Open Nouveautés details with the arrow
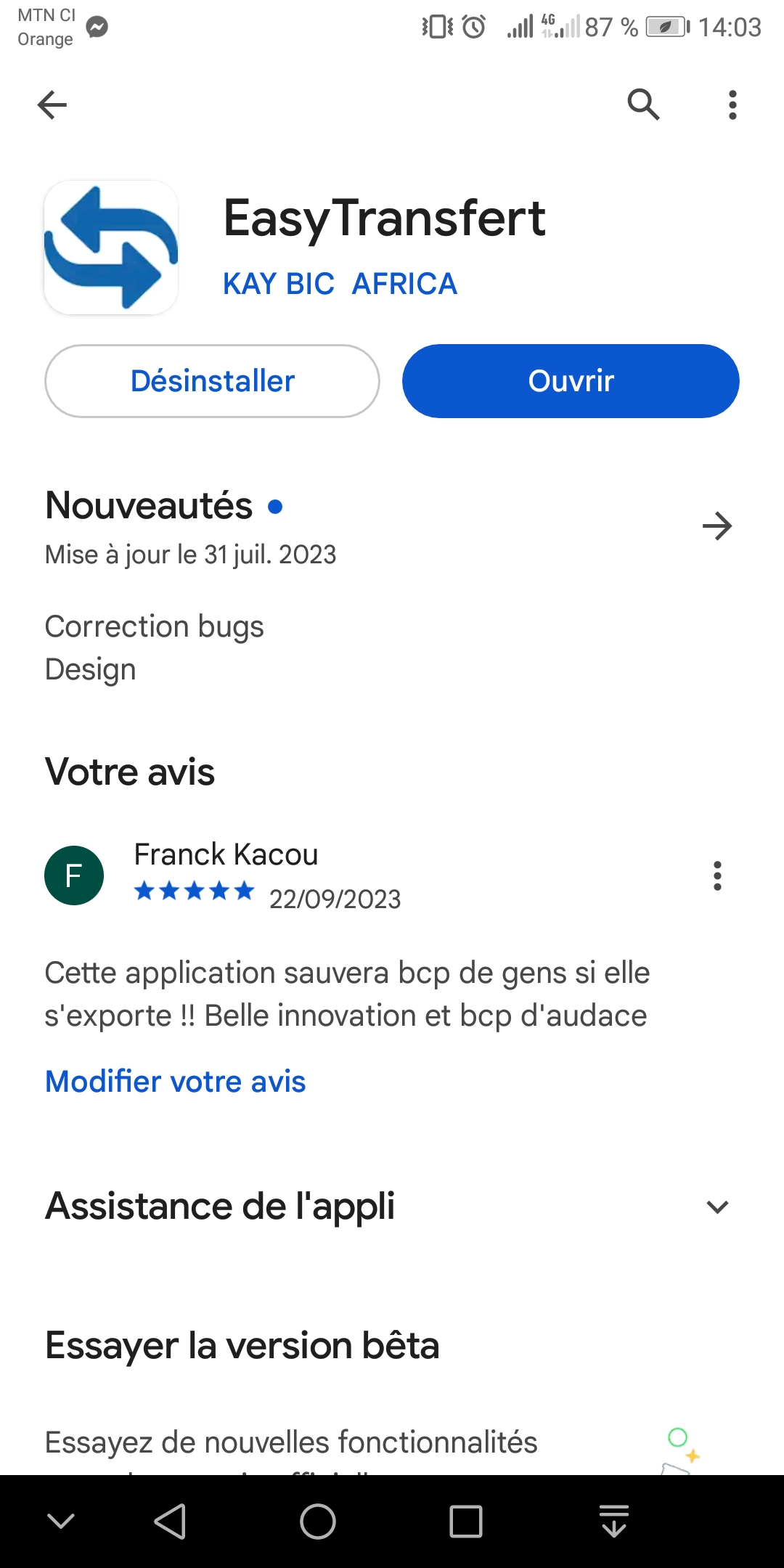The image size is (784, 1568). point(717,526)
